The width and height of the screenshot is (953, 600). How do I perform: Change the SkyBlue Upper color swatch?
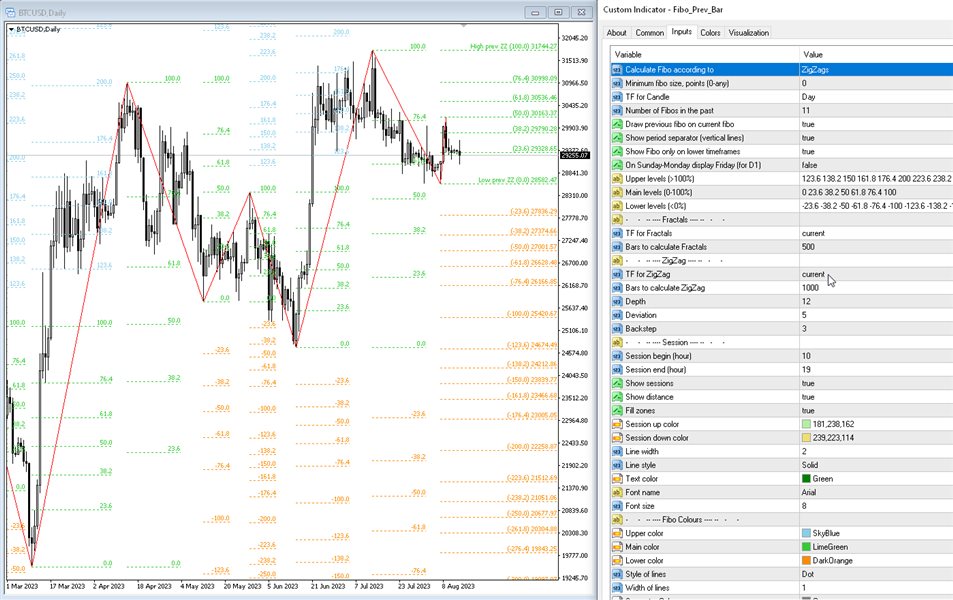coord(806,533)
